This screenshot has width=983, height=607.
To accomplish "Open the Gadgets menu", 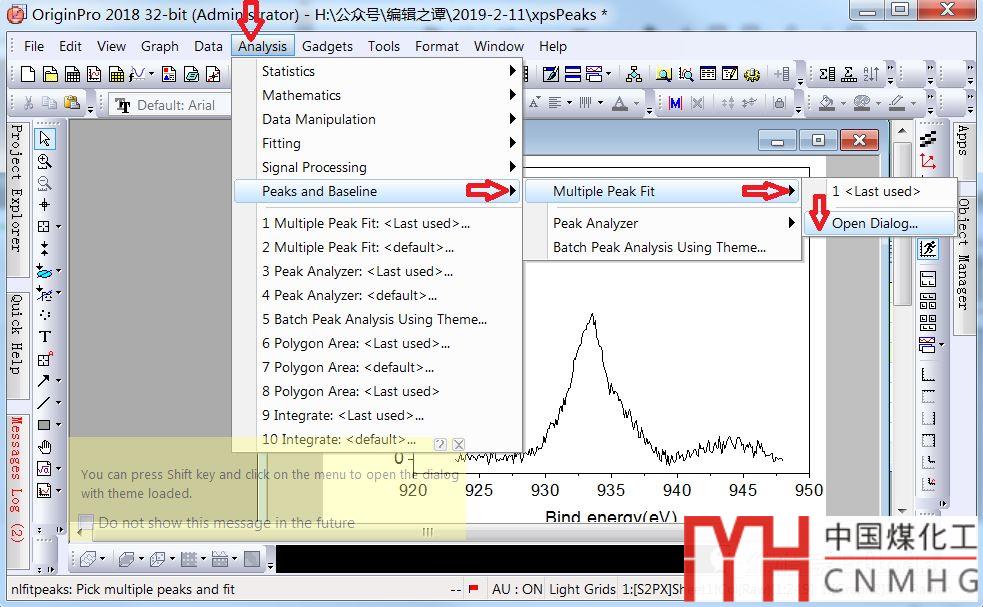I will point(327,46).
